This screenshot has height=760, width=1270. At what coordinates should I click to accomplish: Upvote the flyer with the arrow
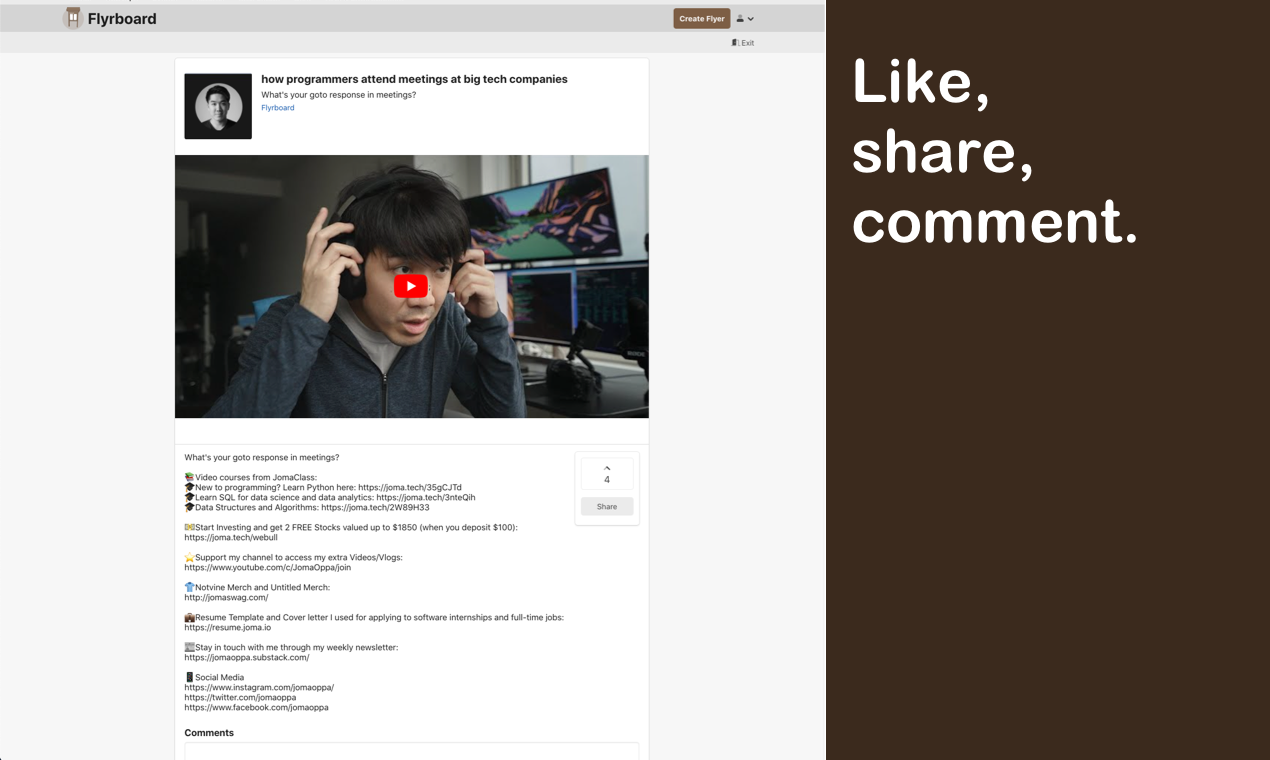(x=607, y=468)
